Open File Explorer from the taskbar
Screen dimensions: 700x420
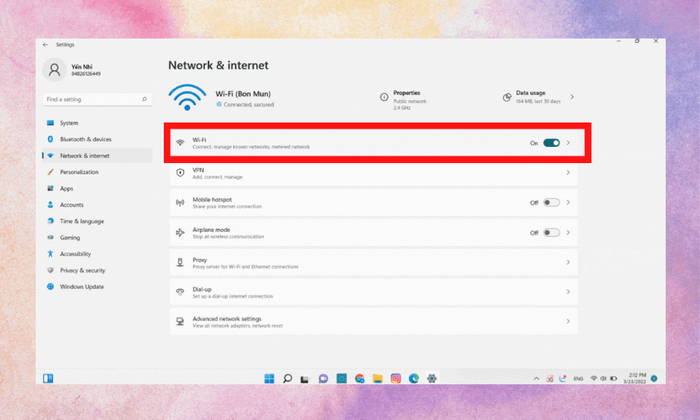tap(378, 378)
